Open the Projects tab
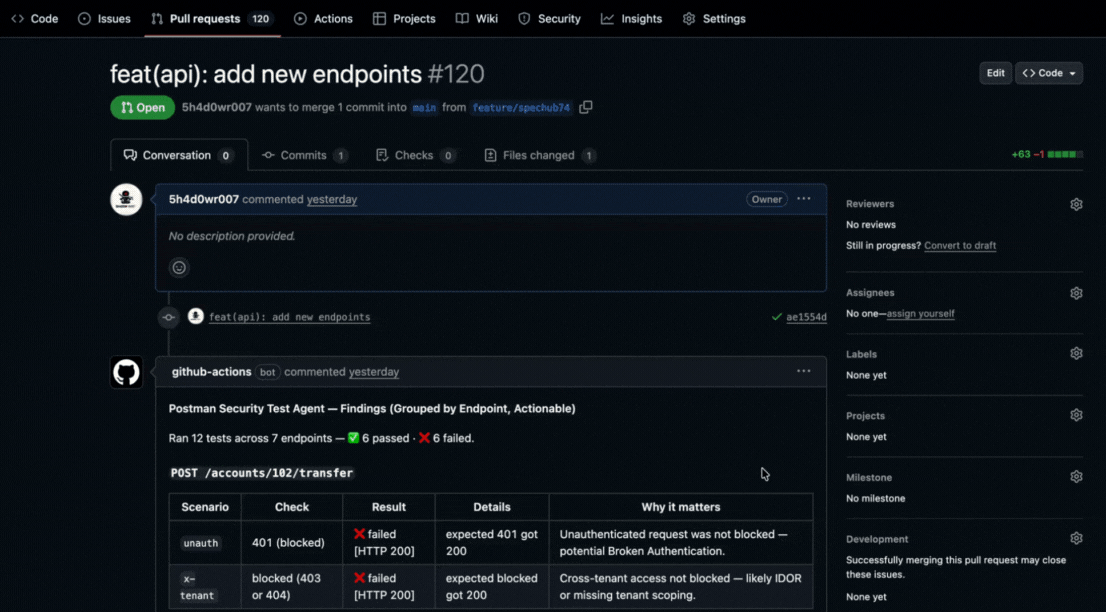This screenshot has height=612, width=1106. [x=404, y=19]
